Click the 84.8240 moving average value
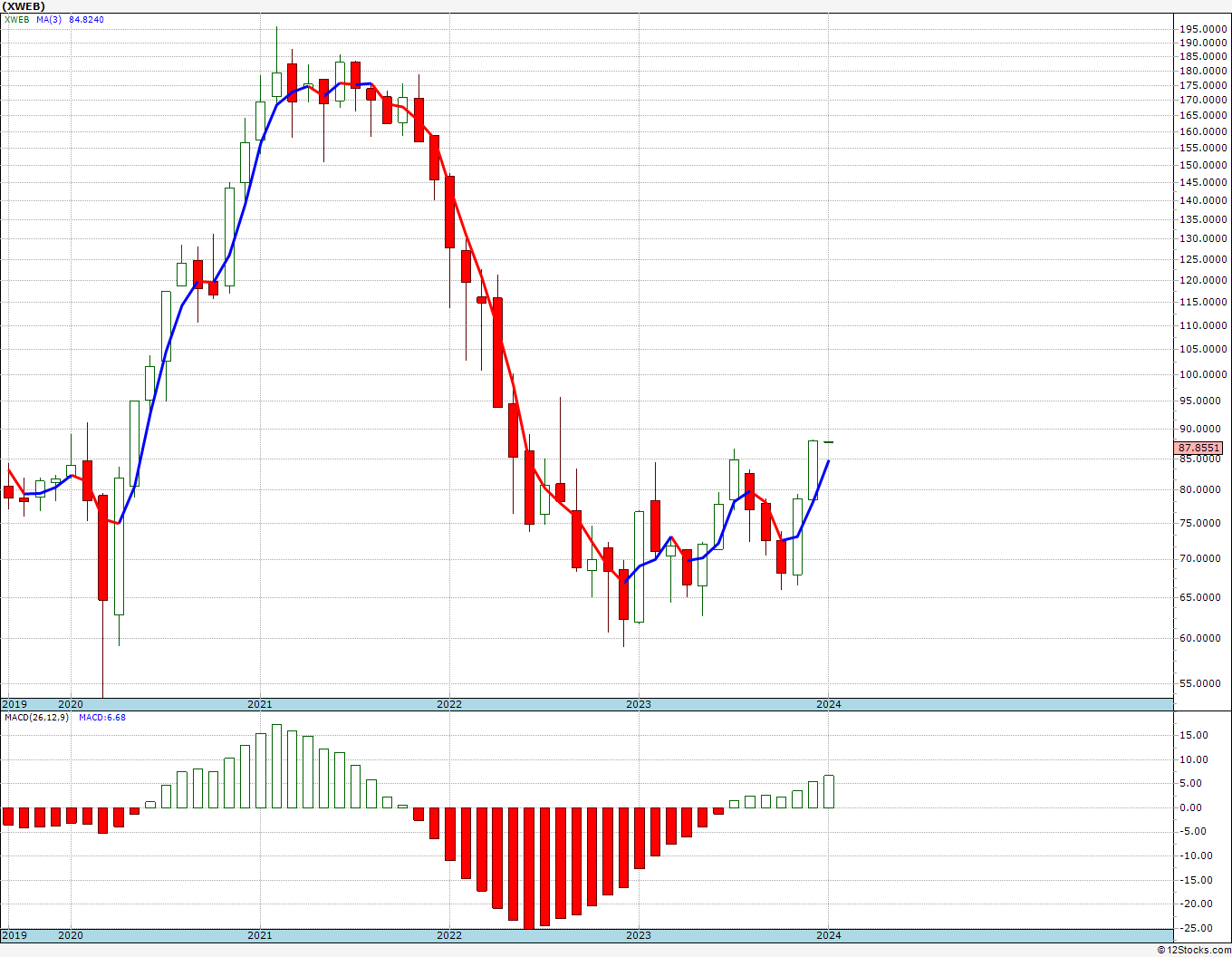Viewport: 1232px width, 957px height. [x=86, y=19]
